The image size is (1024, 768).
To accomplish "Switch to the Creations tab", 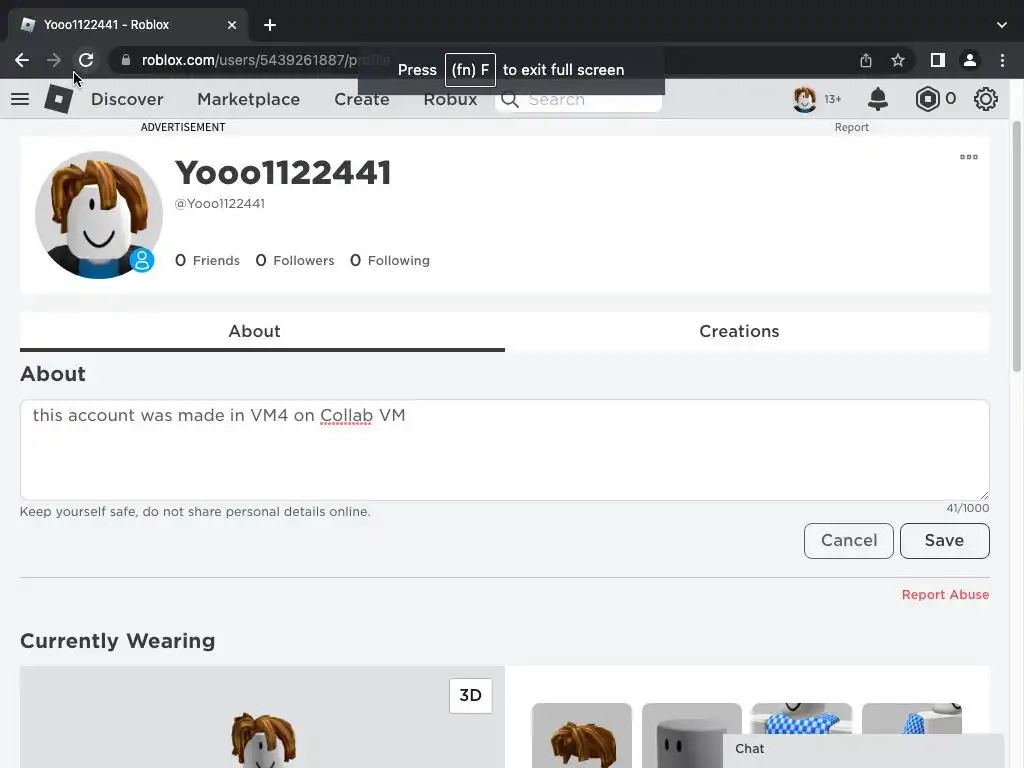I will (739, 331).
